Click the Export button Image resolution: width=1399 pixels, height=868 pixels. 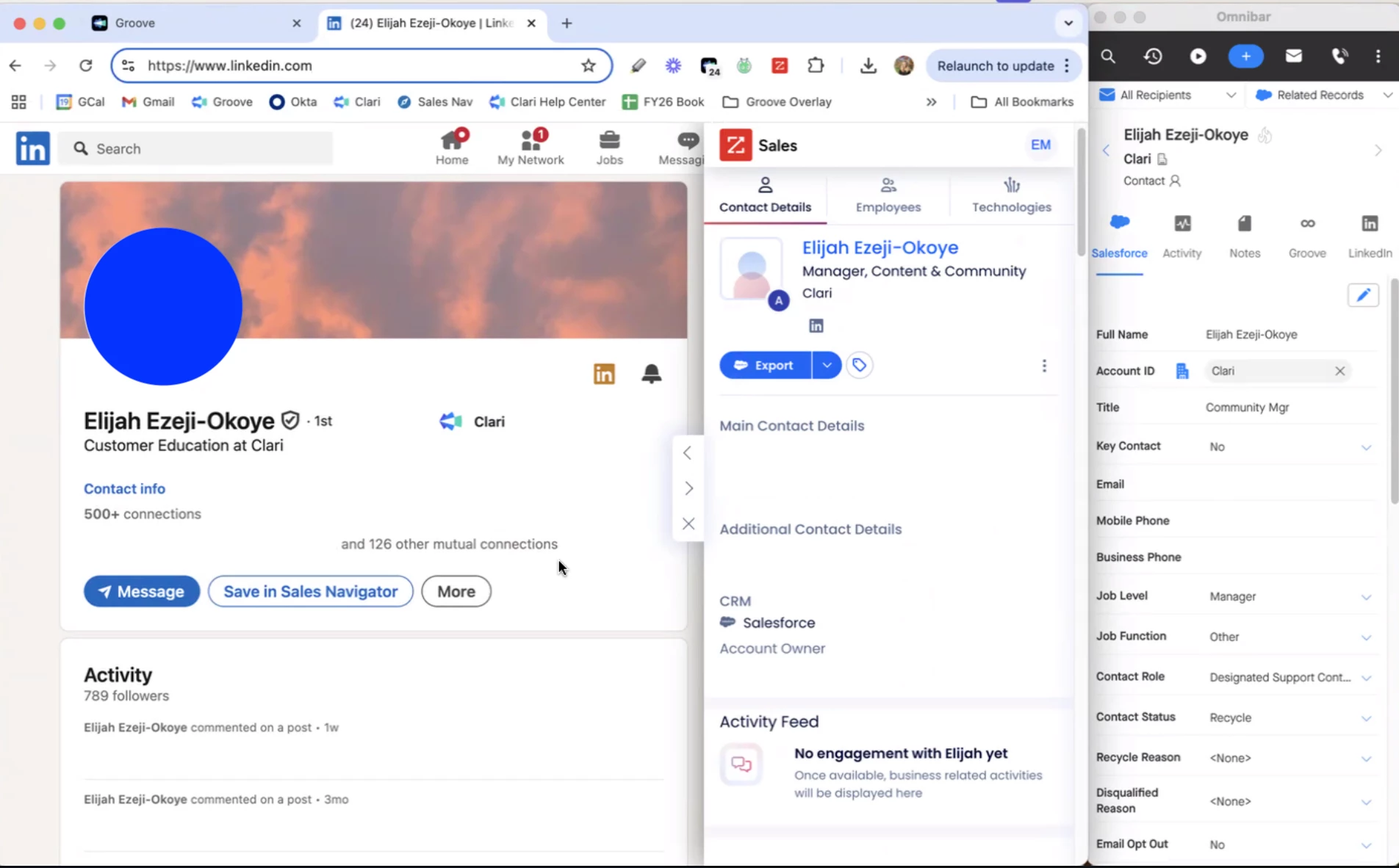(765, 365)
